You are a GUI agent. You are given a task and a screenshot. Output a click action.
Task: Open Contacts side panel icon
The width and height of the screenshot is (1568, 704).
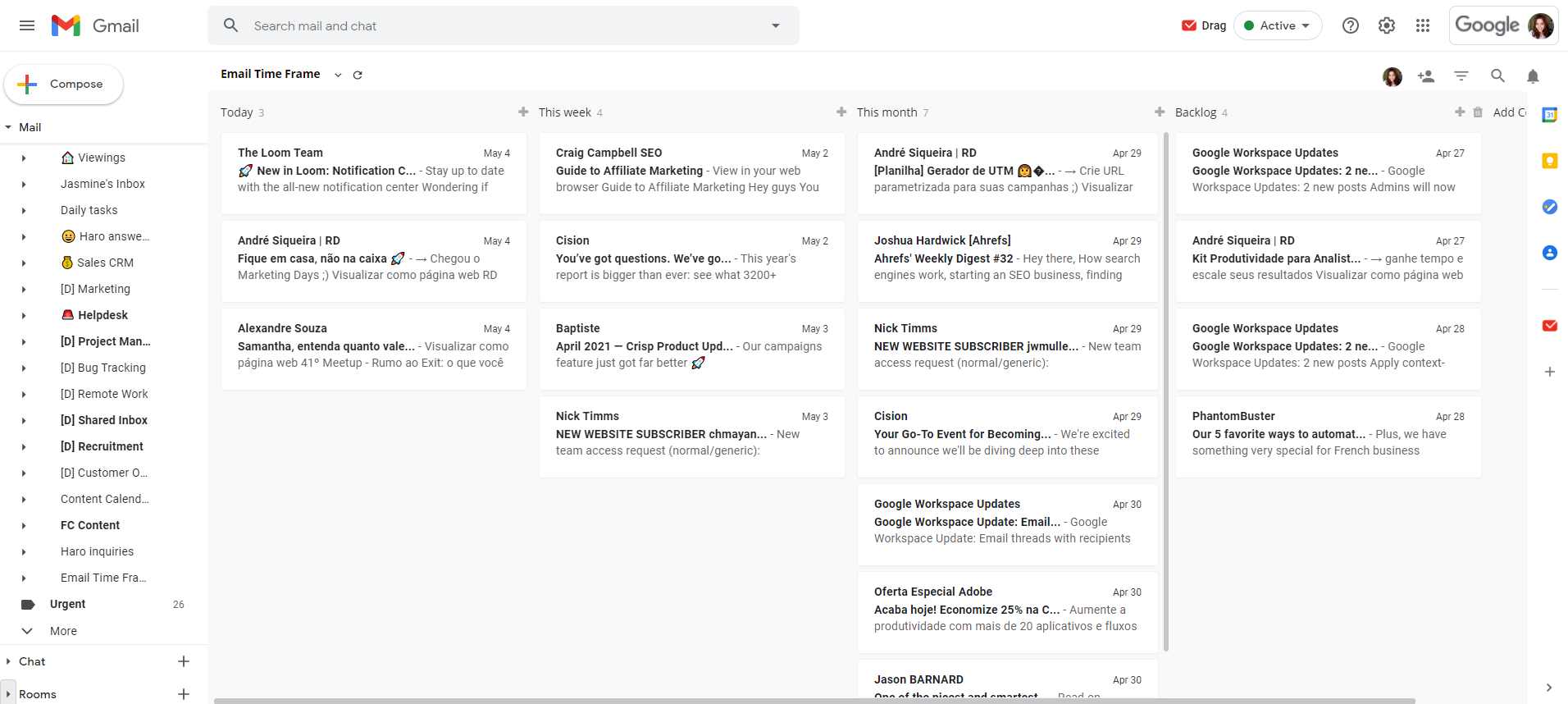[x=1549, y=253]
